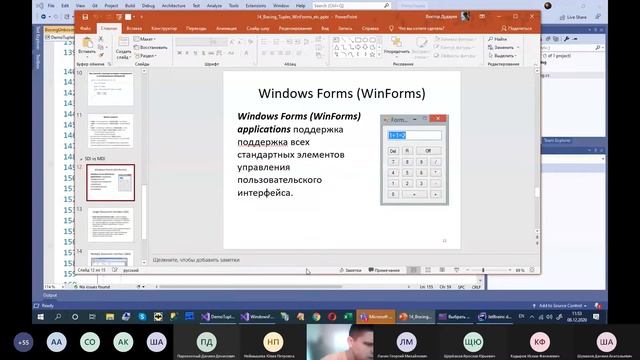This screenshot has height=360, width=640.
Task: Open the Debug menu in Visual Studio
Action: [x=148, y=6]
